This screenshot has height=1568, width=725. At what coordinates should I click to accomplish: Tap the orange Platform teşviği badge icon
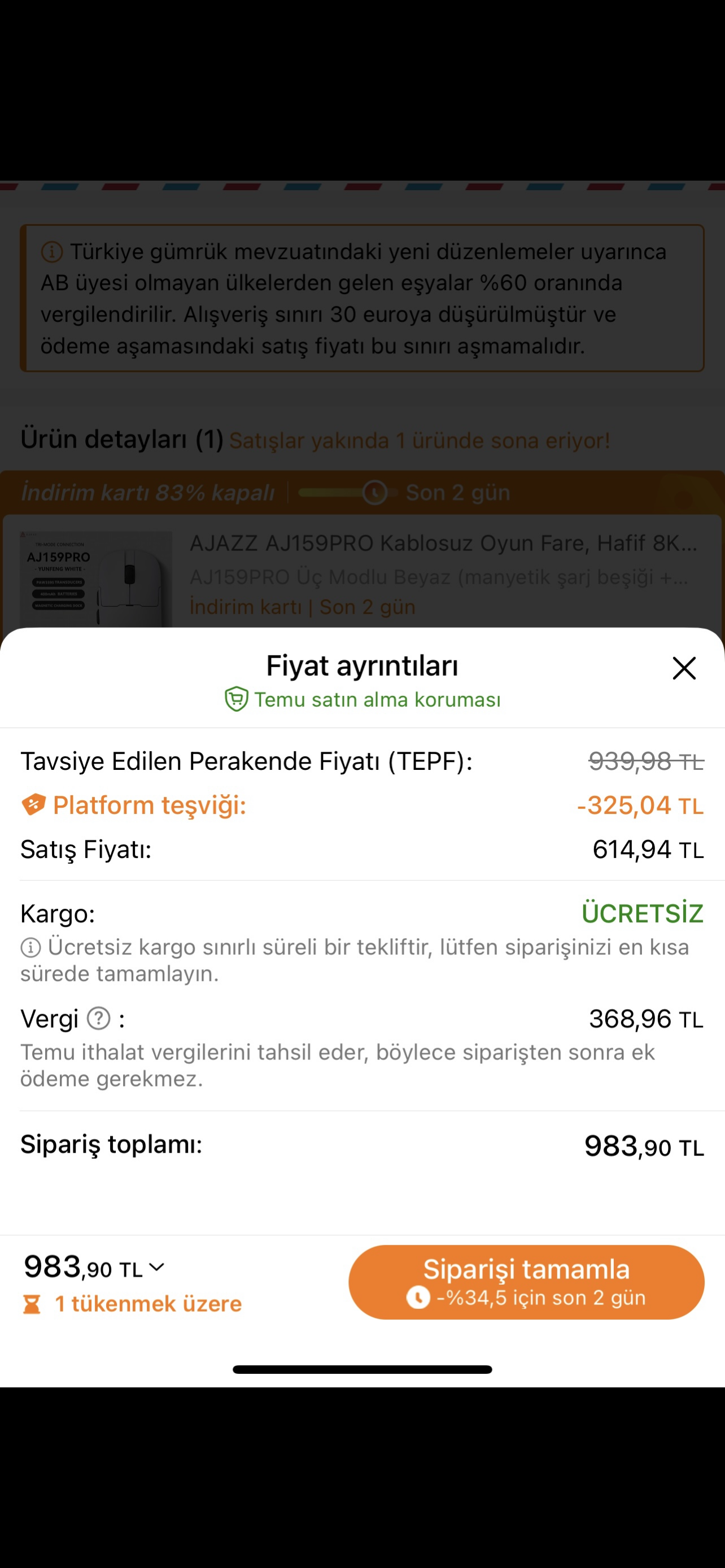coord(33,805)
